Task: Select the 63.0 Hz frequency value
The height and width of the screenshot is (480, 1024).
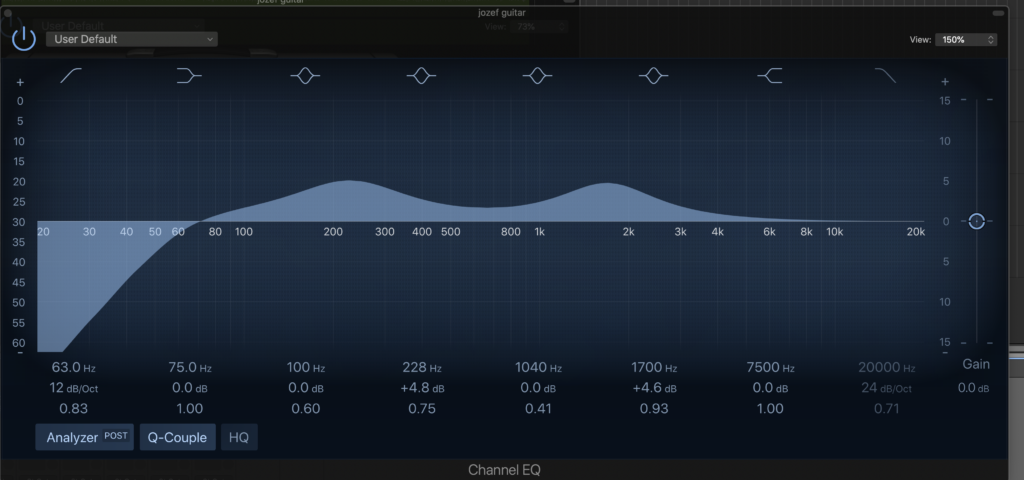Action: point(74,368)
